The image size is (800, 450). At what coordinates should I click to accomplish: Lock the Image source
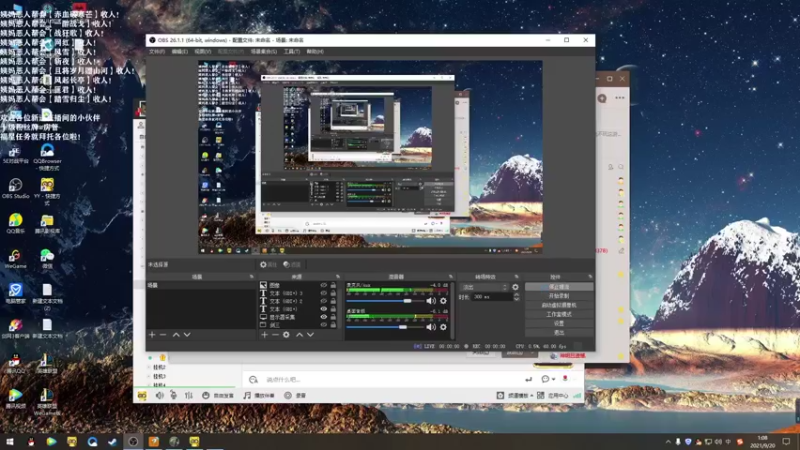click(x=333, y=286)
